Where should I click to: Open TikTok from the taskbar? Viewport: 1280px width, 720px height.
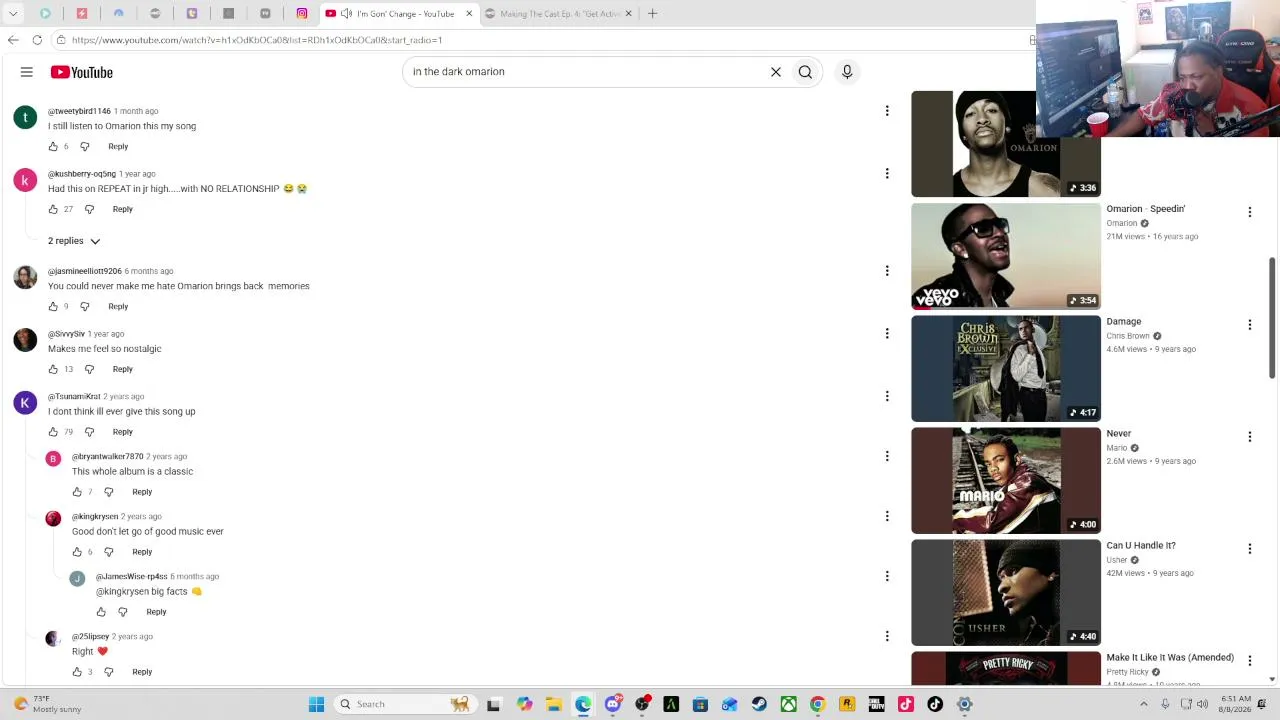tap(935, 704)
